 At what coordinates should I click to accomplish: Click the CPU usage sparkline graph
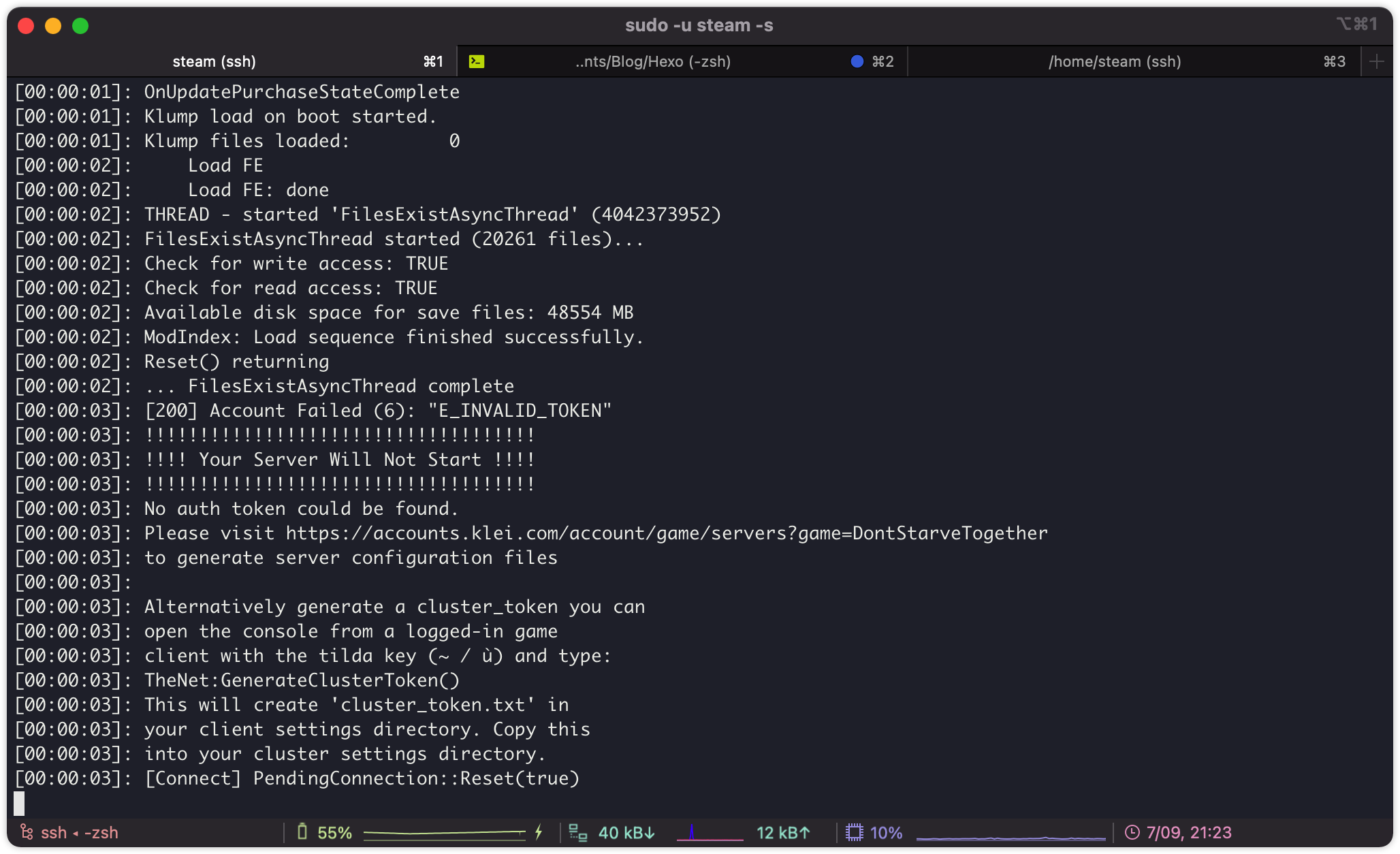pos(1011,836)
